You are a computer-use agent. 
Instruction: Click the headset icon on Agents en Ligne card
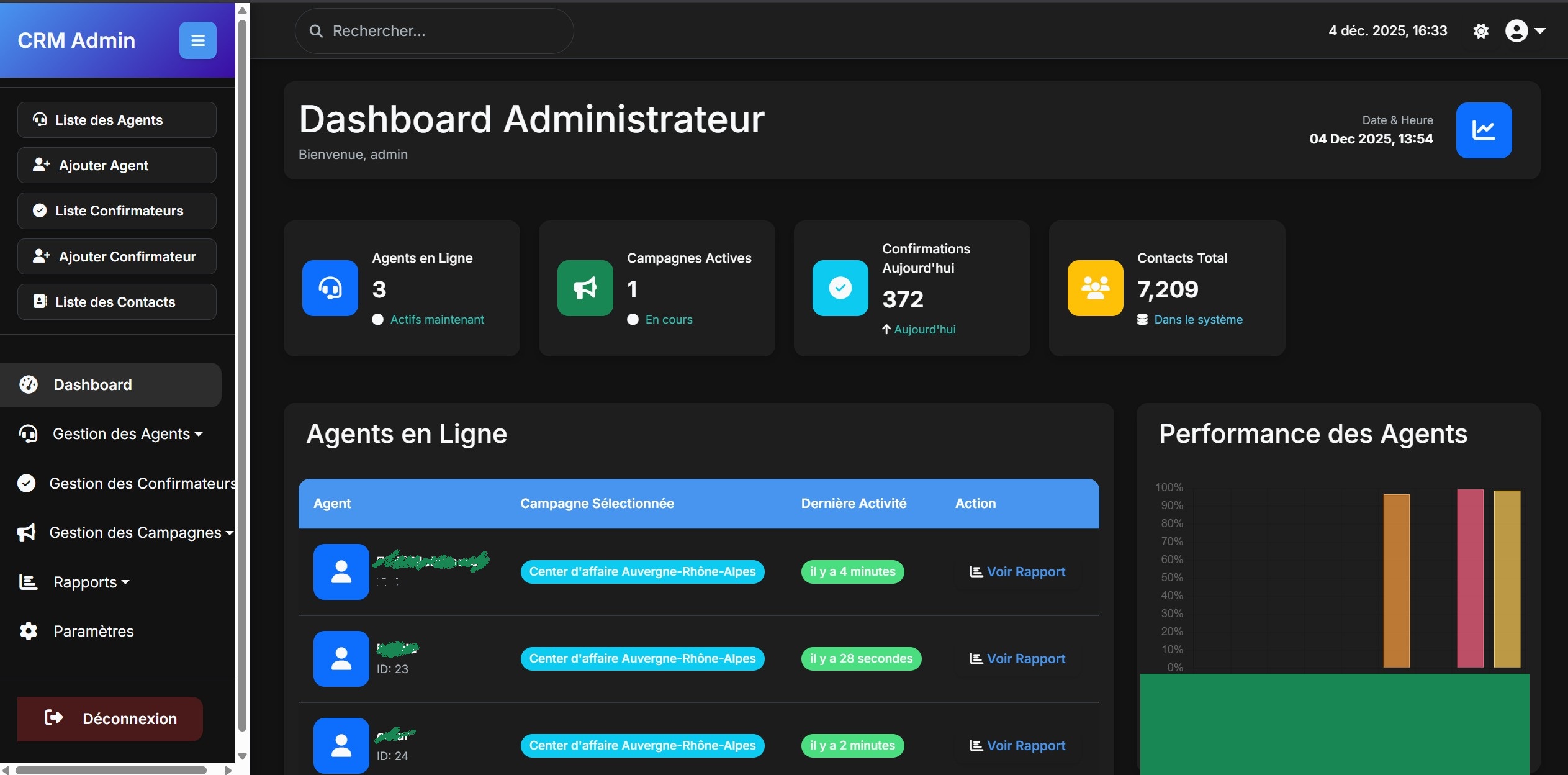coord(330,288)
